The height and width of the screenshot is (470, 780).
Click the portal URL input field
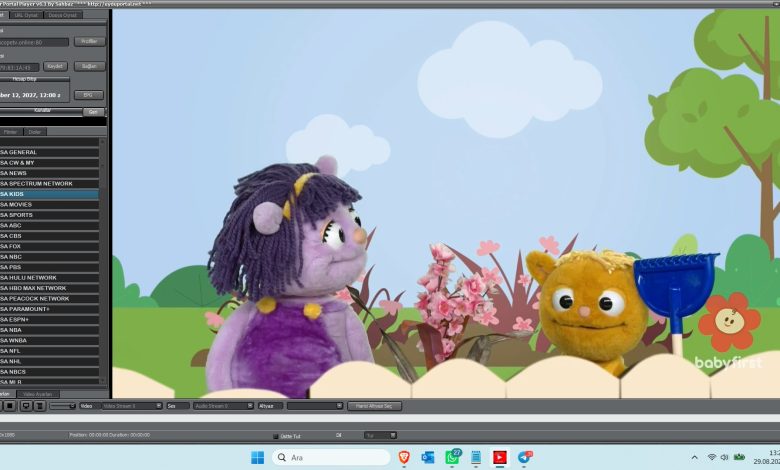[34, 42]
